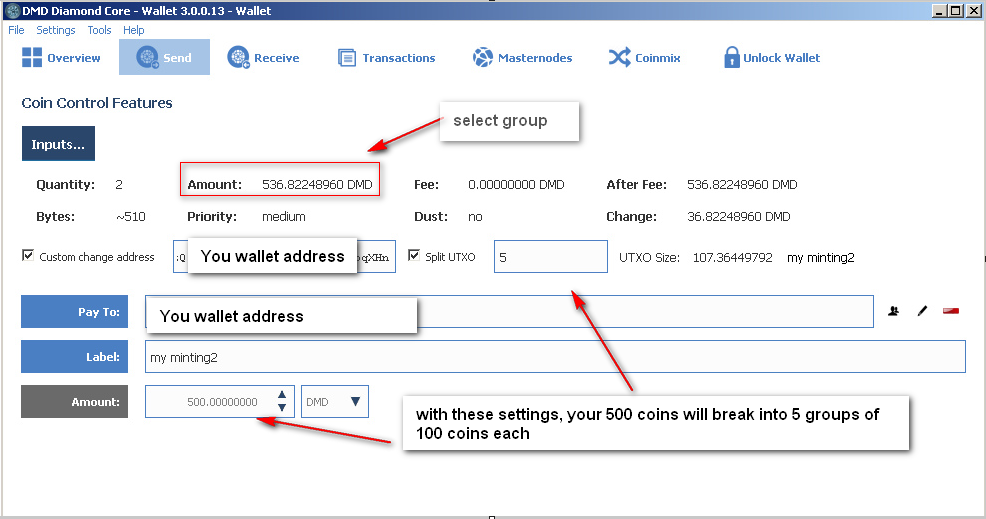
Task: Click the Pay To address field
Action: [509, 311]
